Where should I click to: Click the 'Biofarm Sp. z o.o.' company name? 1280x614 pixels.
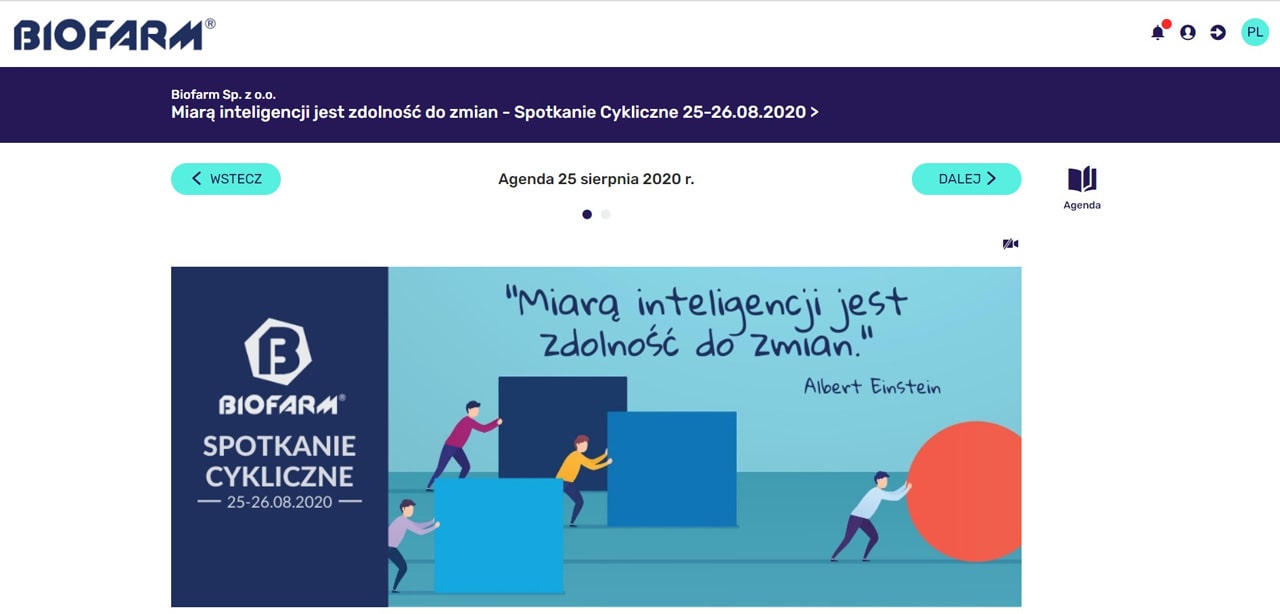tap(224, 94)
